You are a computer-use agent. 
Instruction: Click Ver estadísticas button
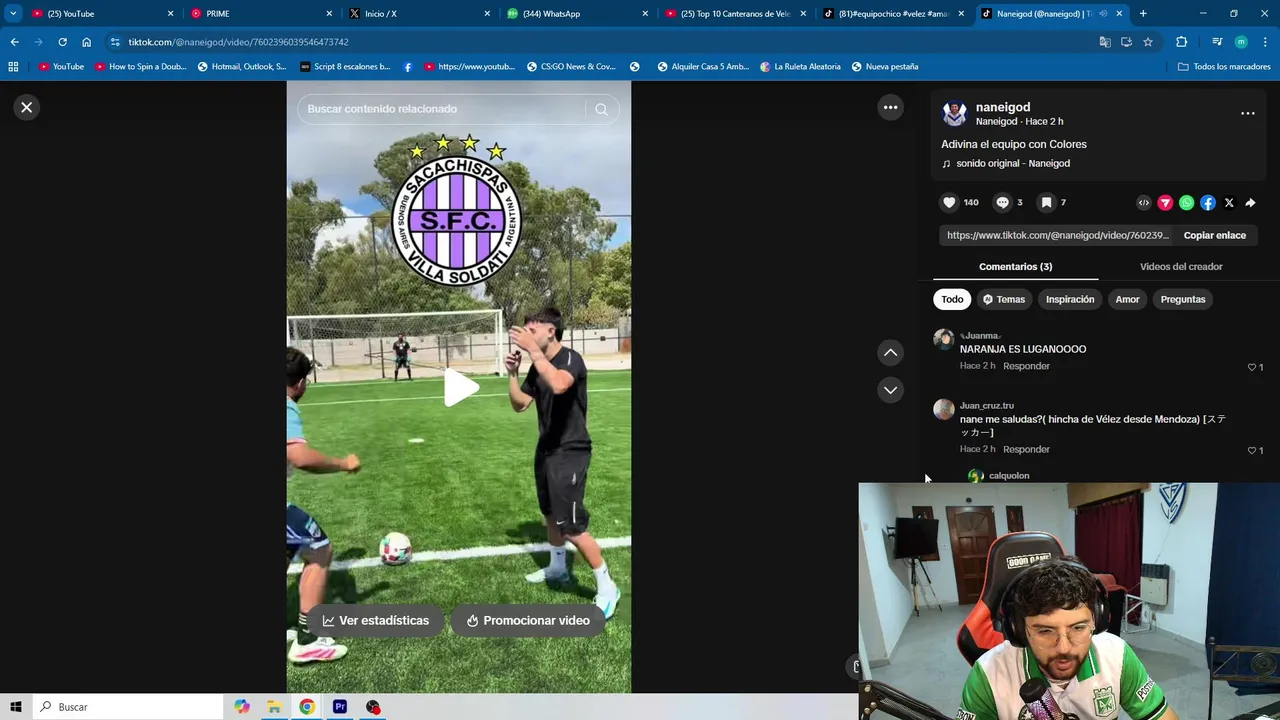click(x=375, y=620)
